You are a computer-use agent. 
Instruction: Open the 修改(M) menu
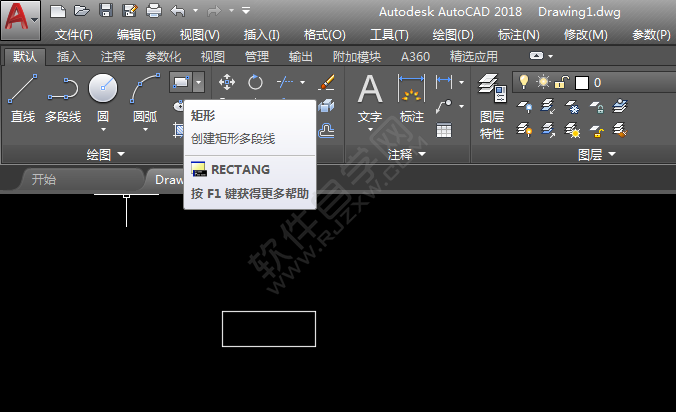585,35
